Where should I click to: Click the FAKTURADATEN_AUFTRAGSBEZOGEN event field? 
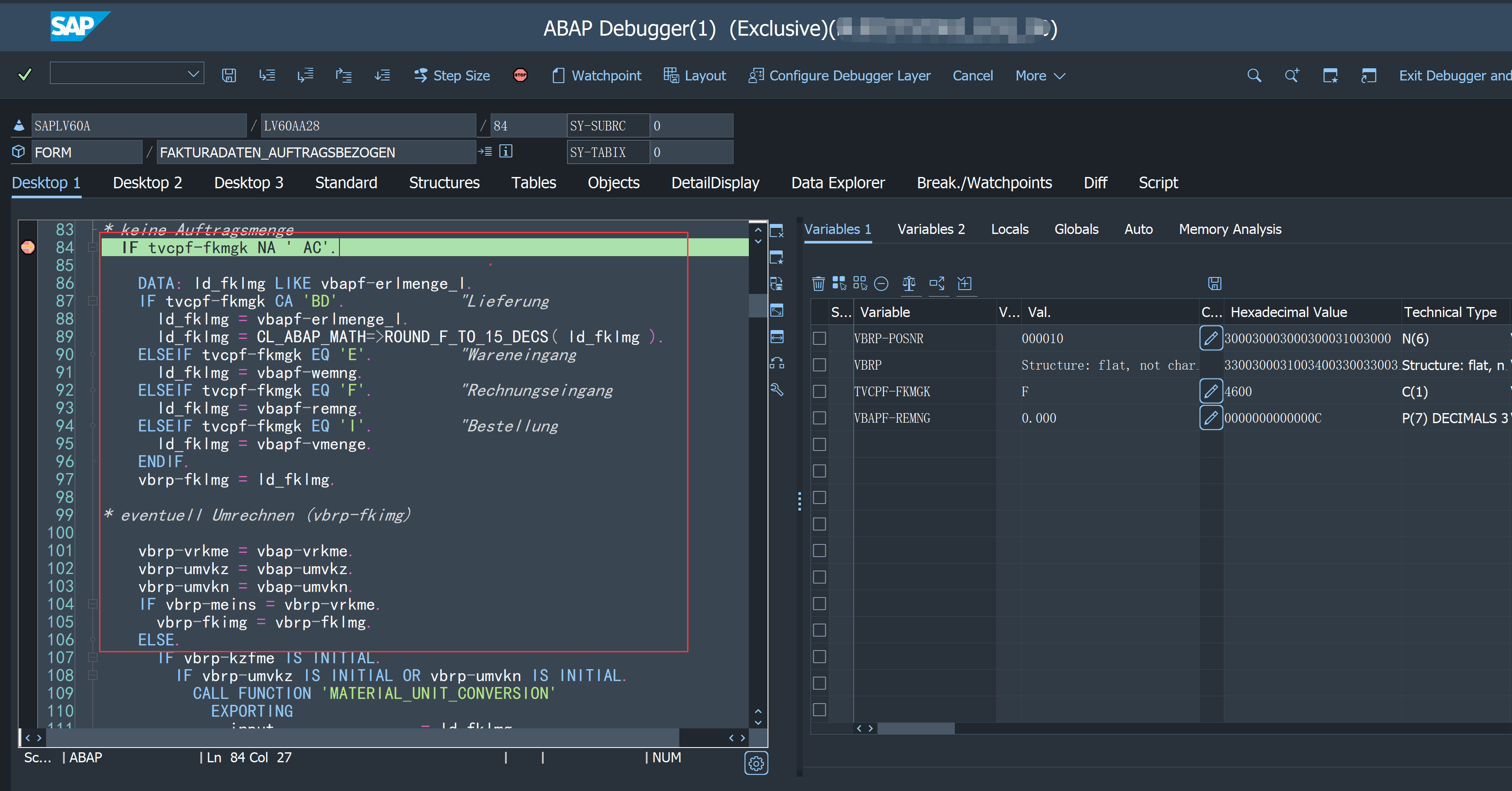click(x=317, y=152)
